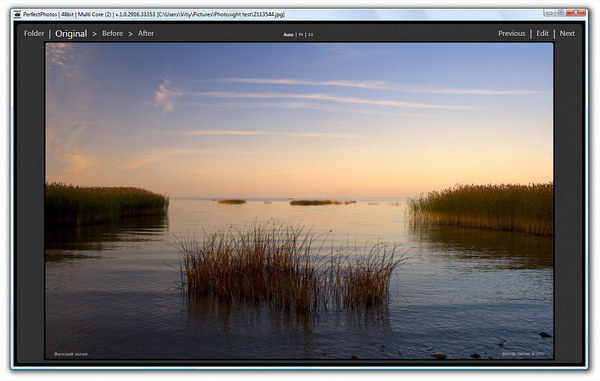Screen dimensions: 600x381
Task: Select the Fit zoom mode
Action: pyautogui.click(x=301, y=34)
